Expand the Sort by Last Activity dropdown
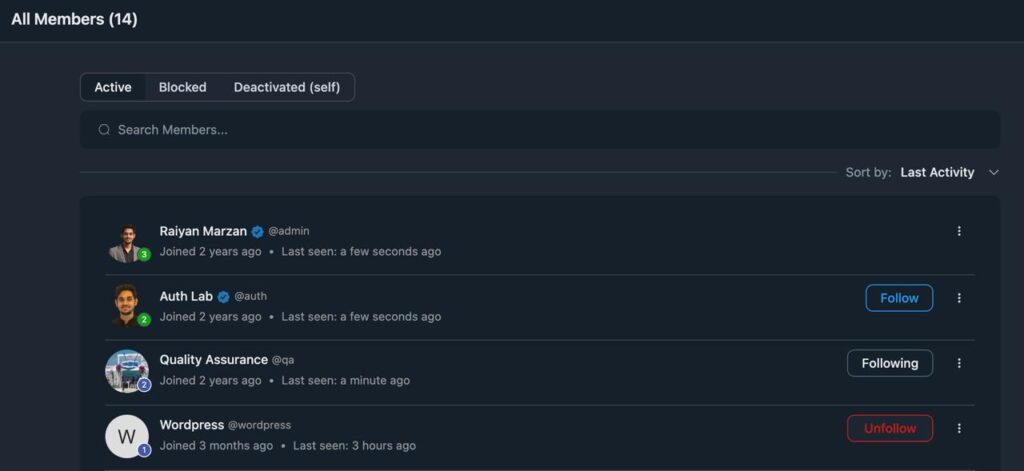 (x=937, y=172)
